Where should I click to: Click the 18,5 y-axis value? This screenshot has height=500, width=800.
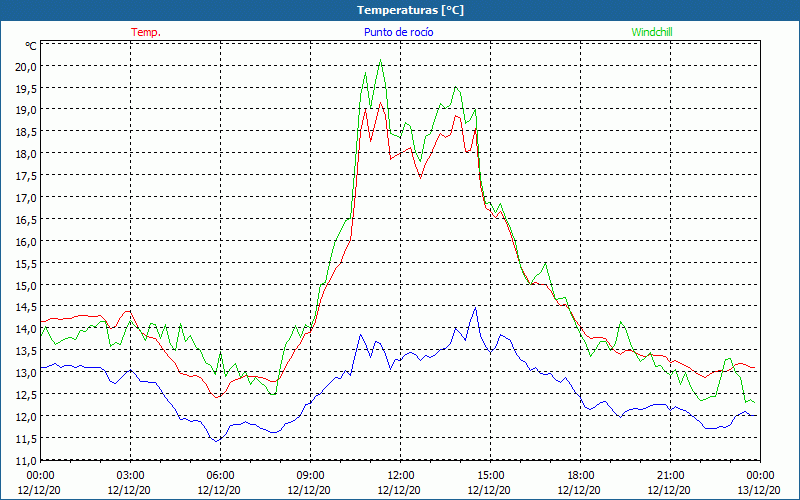(x=27, y=132)
